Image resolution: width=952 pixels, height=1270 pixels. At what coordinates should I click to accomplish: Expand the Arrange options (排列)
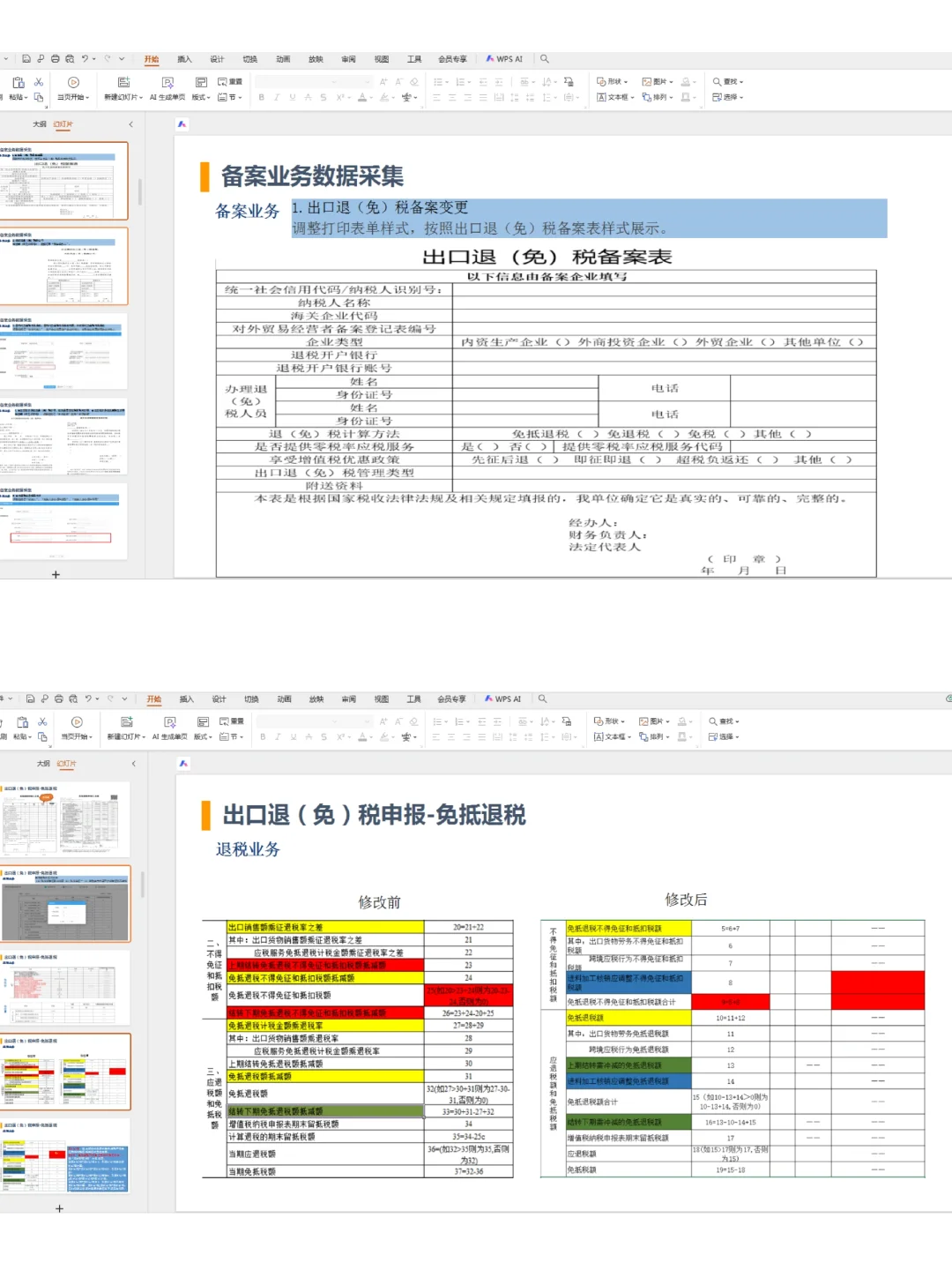point(658,95)
